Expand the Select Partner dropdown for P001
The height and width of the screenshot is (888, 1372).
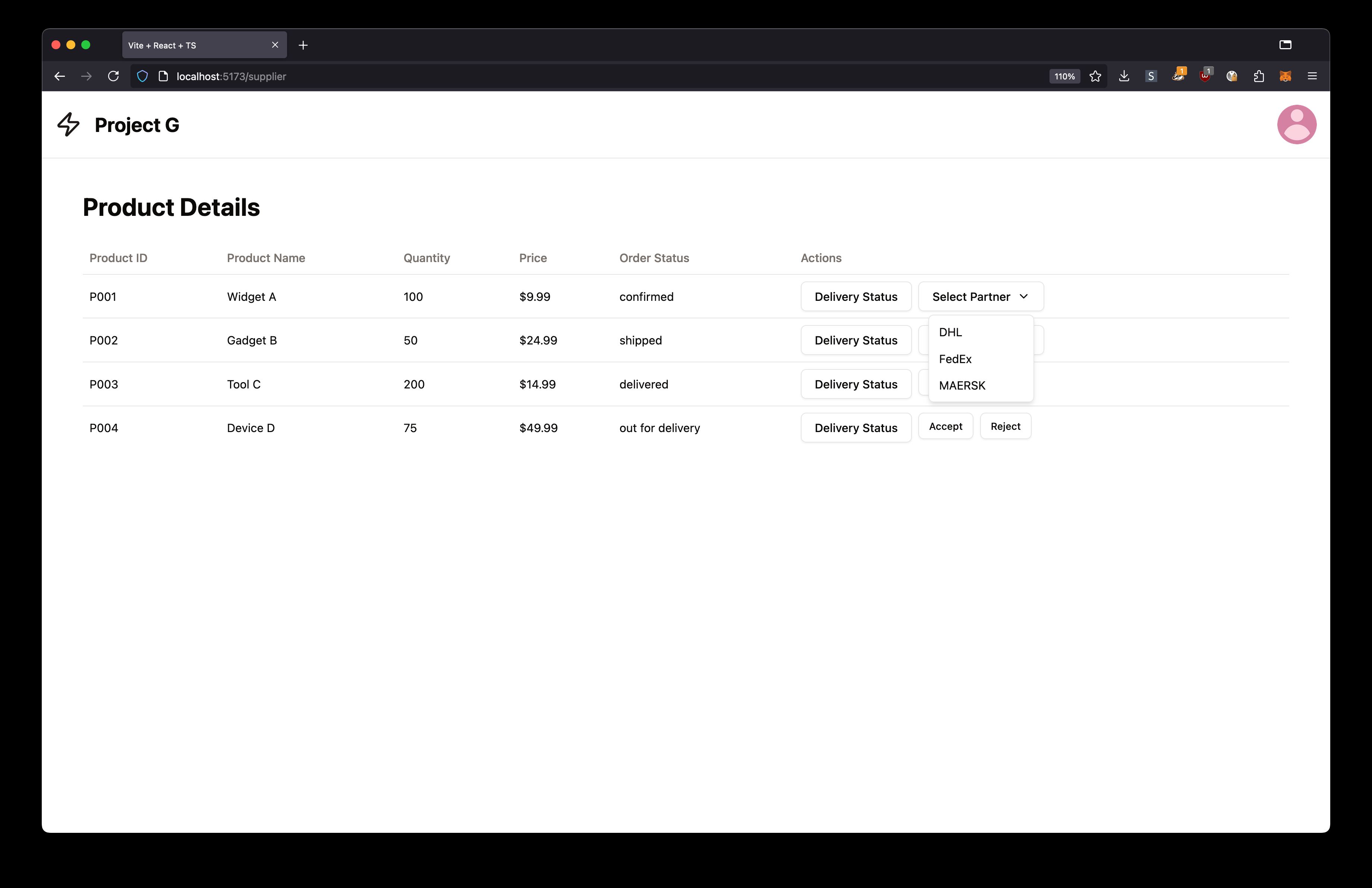point(980,296)
